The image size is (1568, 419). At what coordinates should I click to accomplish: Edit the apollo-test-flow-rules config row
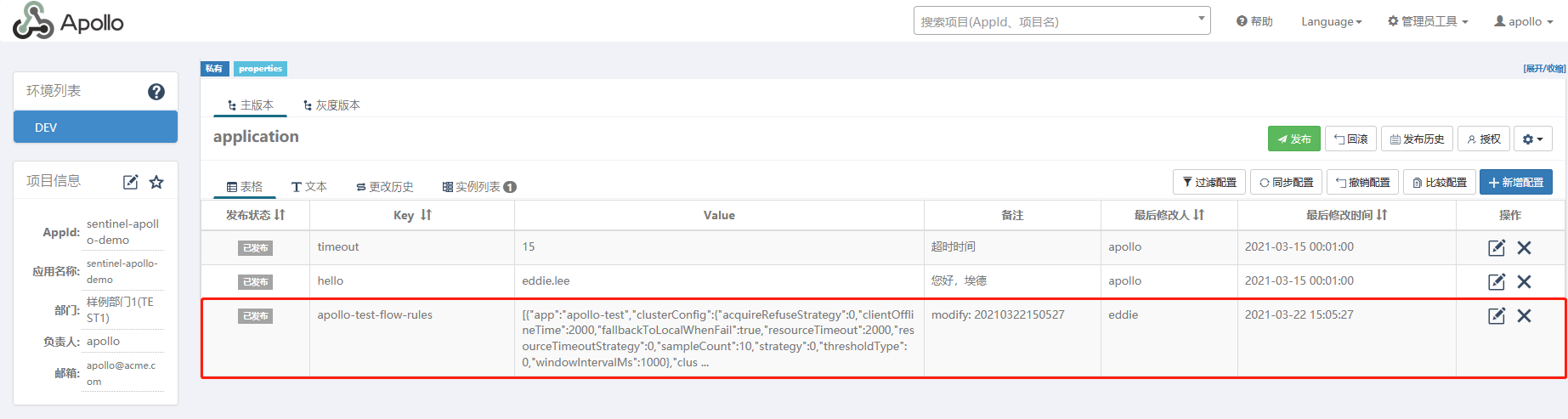1497,315
